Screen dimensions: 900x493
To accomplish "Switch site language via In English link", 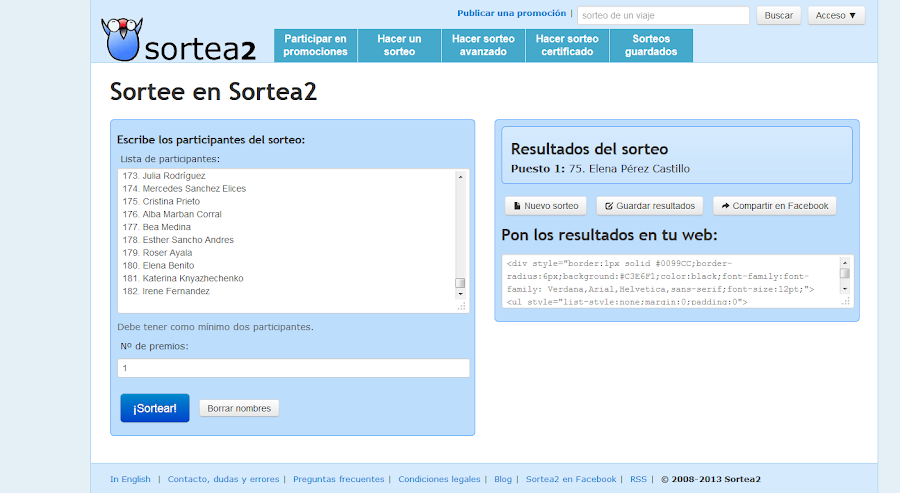I will tap(130, 479).
